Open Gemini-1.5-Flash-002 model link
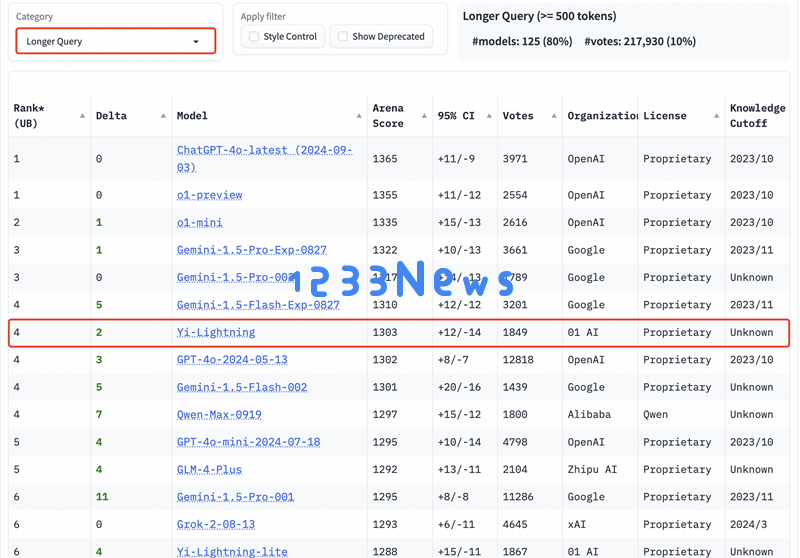The height and width of the screenshot is (558, 800). 242,387
